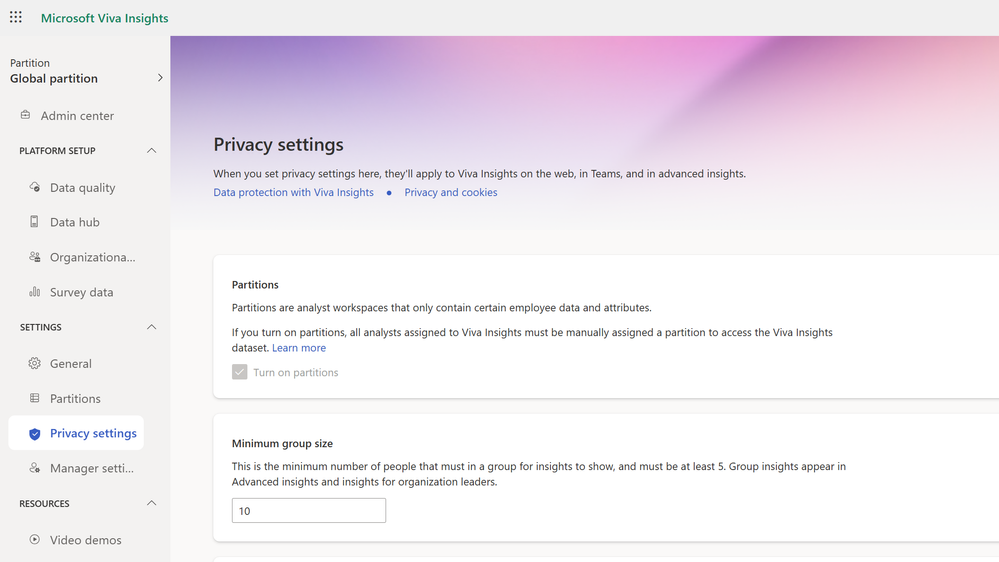Click the Video demos play icon
Image resolution: width=999 pixels, height=562 pixels.
pos(34,540)
